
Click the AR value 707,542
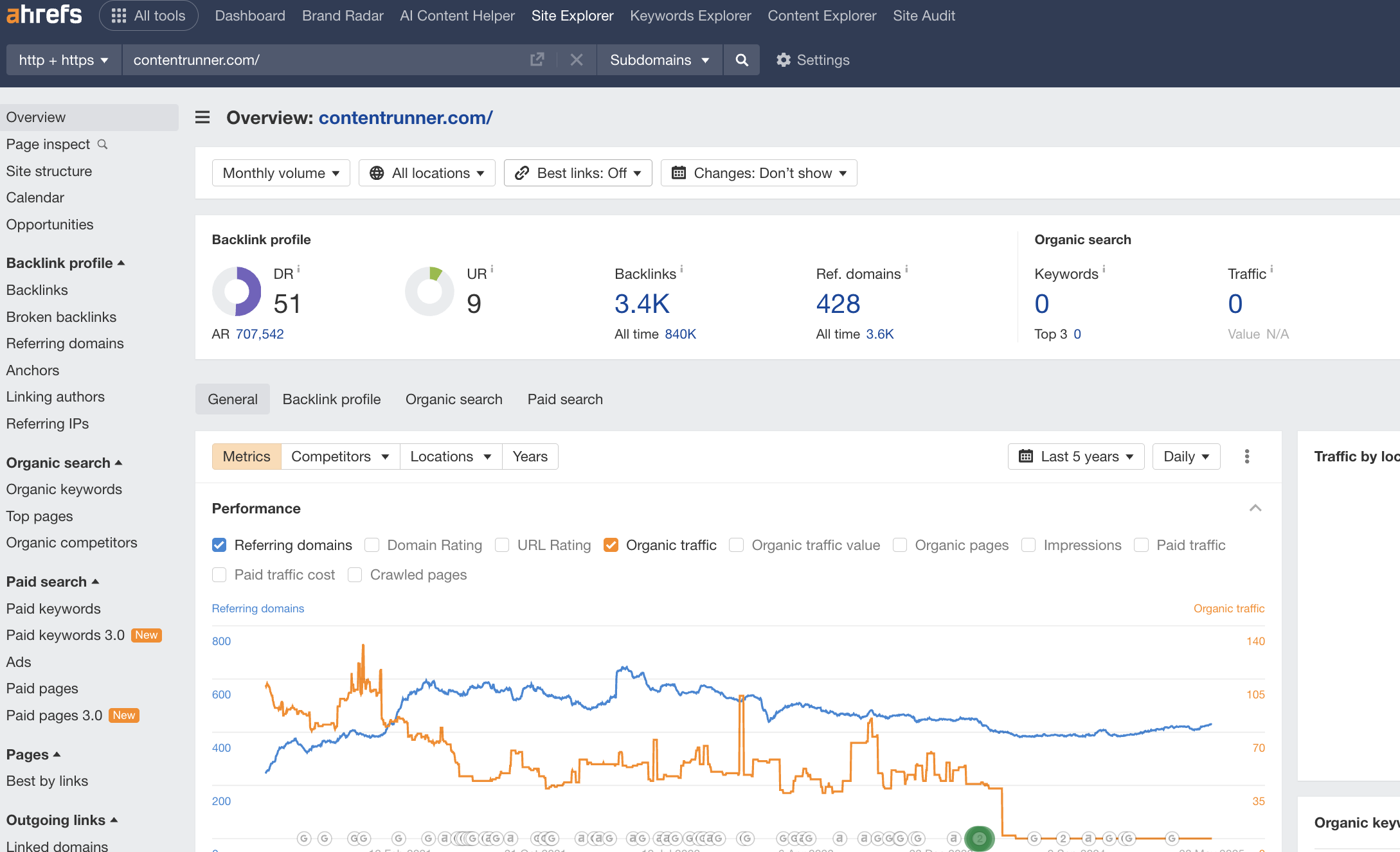click(x=260, y=334)
